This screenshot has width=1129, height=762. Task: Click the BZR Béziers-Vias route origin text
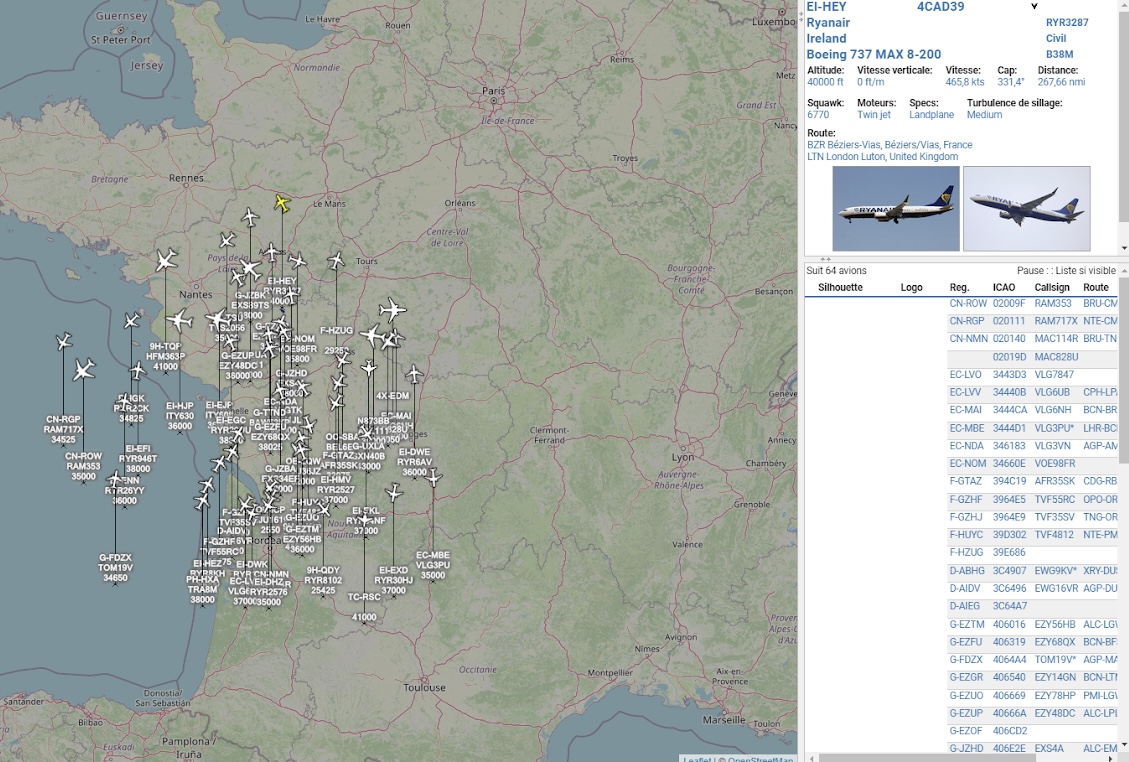point(889,145)
